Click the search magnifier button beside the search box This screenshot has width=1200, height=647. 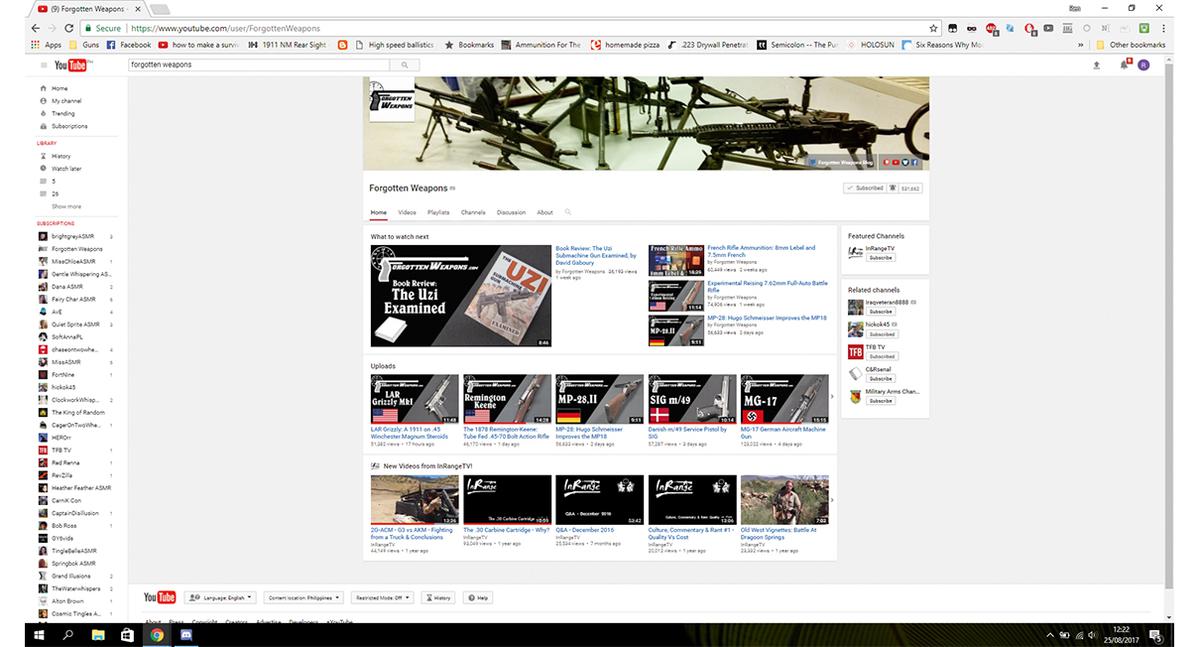[x=405, y=65]
